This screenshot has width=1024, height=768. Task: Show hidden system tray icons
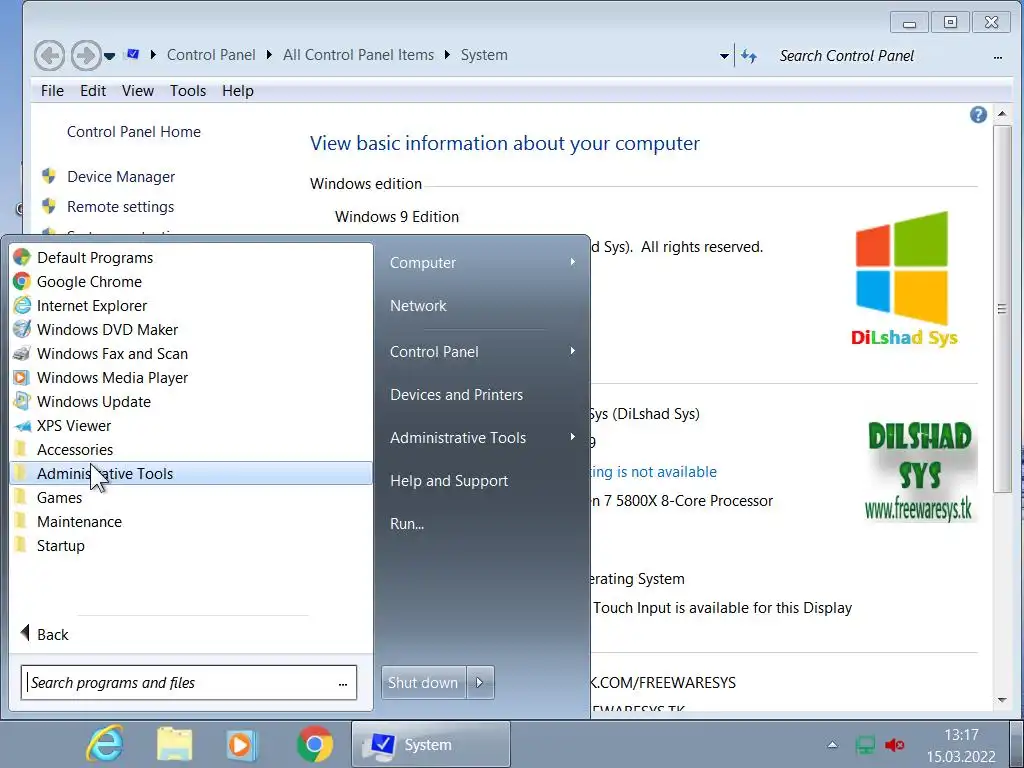click(x=832, y=744)
